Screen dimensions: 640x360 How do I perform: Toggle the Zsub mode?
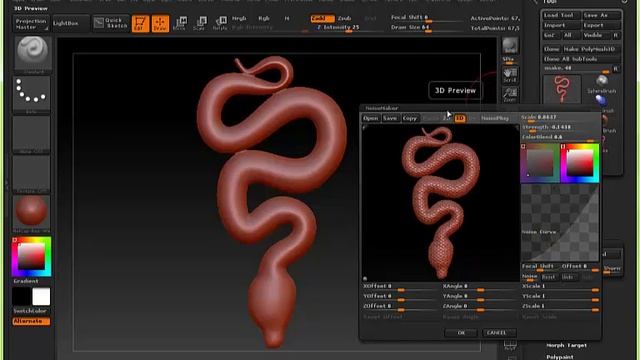pos(344,19)
